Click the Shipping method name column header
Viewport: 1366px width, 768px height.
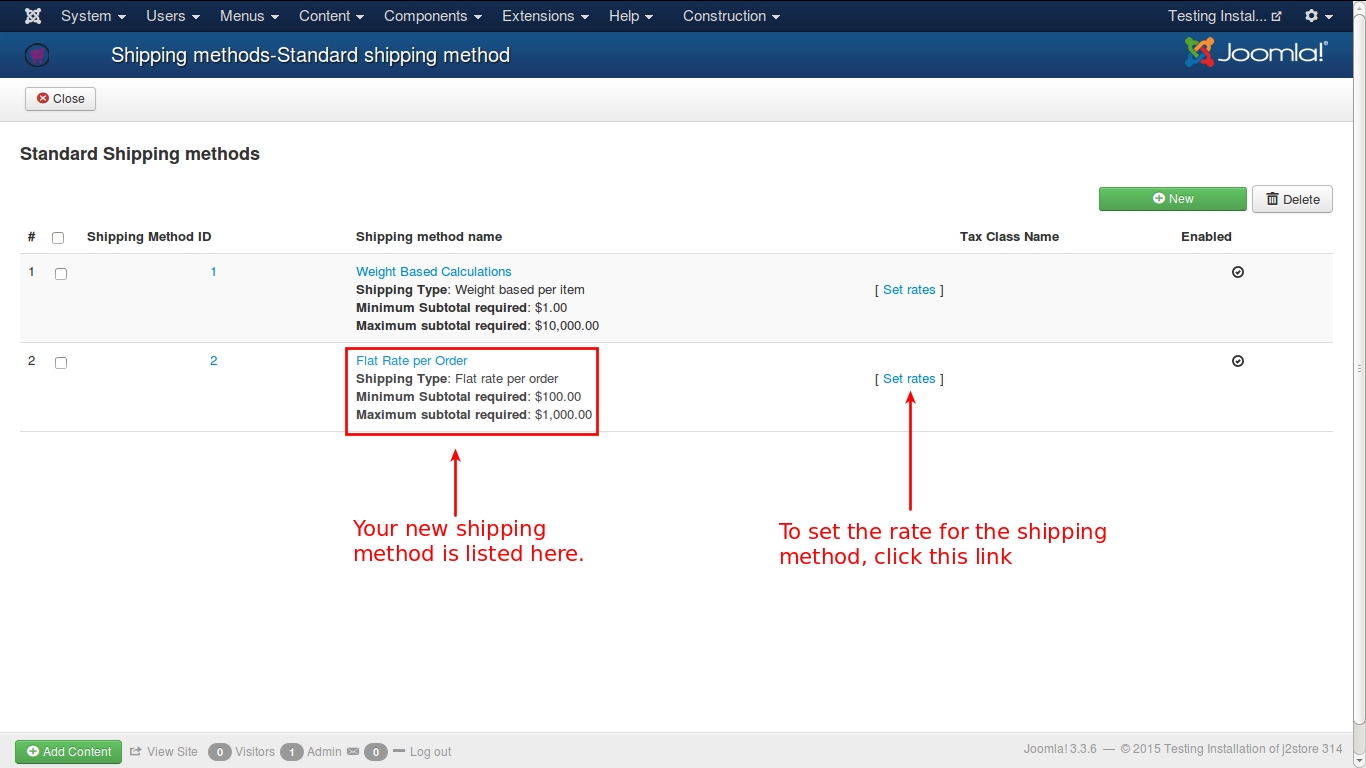[x=429, y=237]
